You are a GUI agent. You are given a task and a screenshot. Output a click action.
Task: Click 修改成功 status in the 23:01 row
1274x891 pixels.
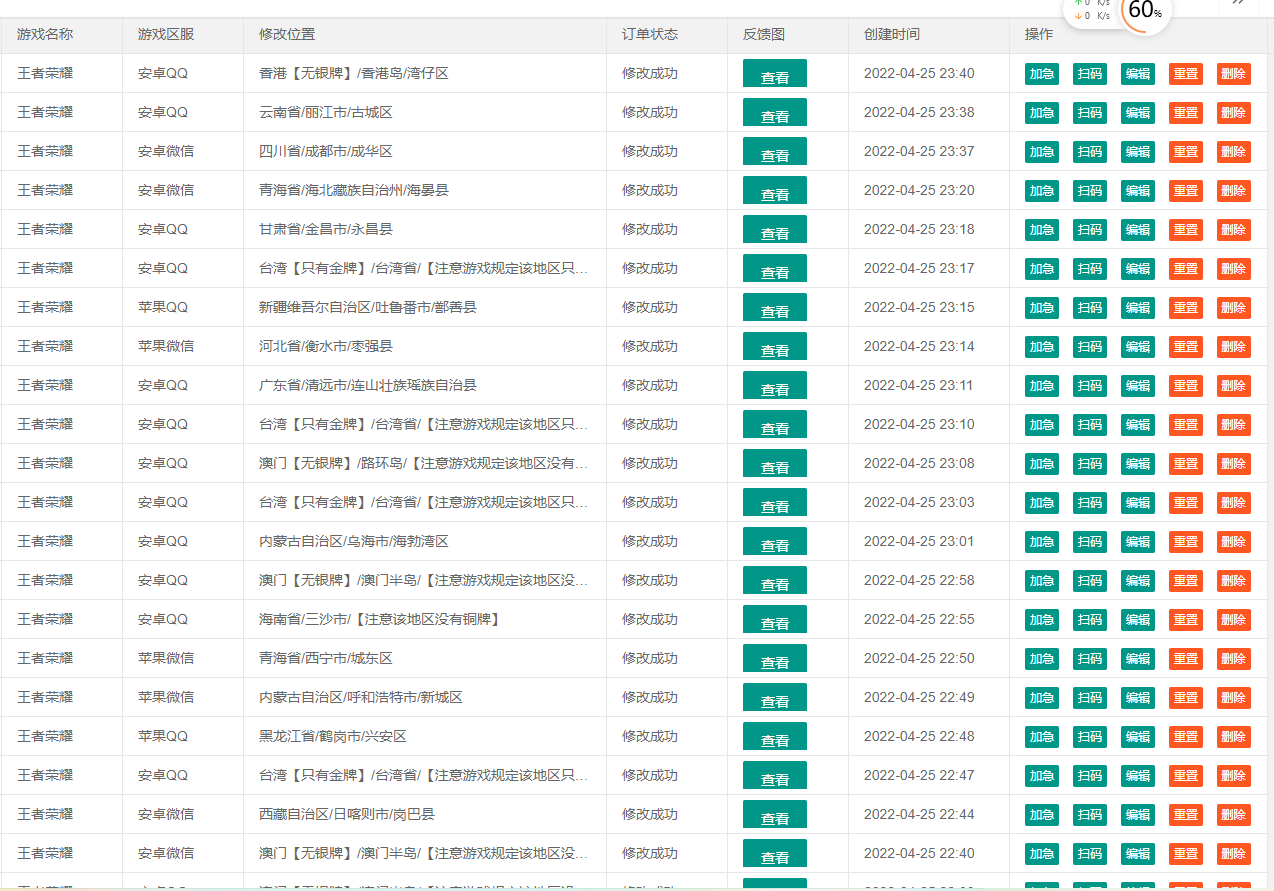click(x=650, y=541)
